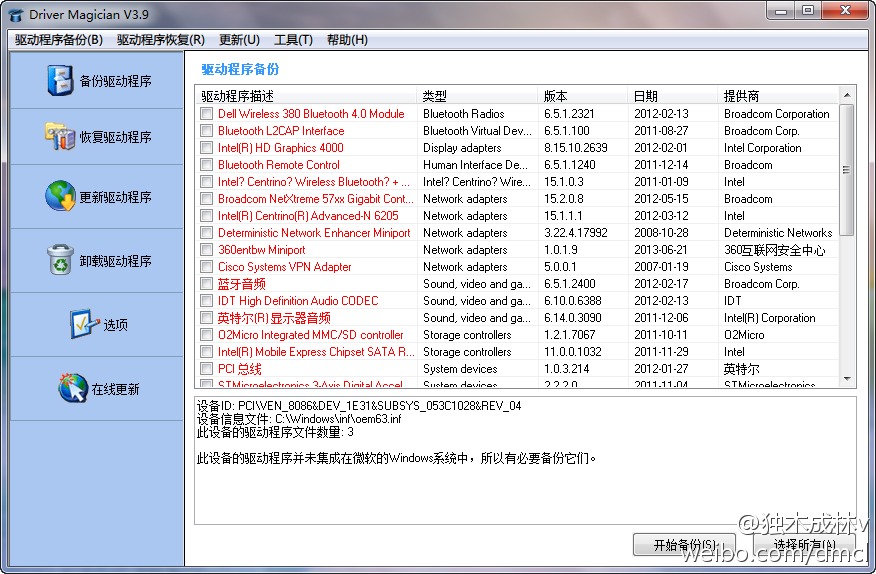Click the driver list vertical scrollbar thumb
Viewport: 876px width, 574px height.
coord(847,169)
